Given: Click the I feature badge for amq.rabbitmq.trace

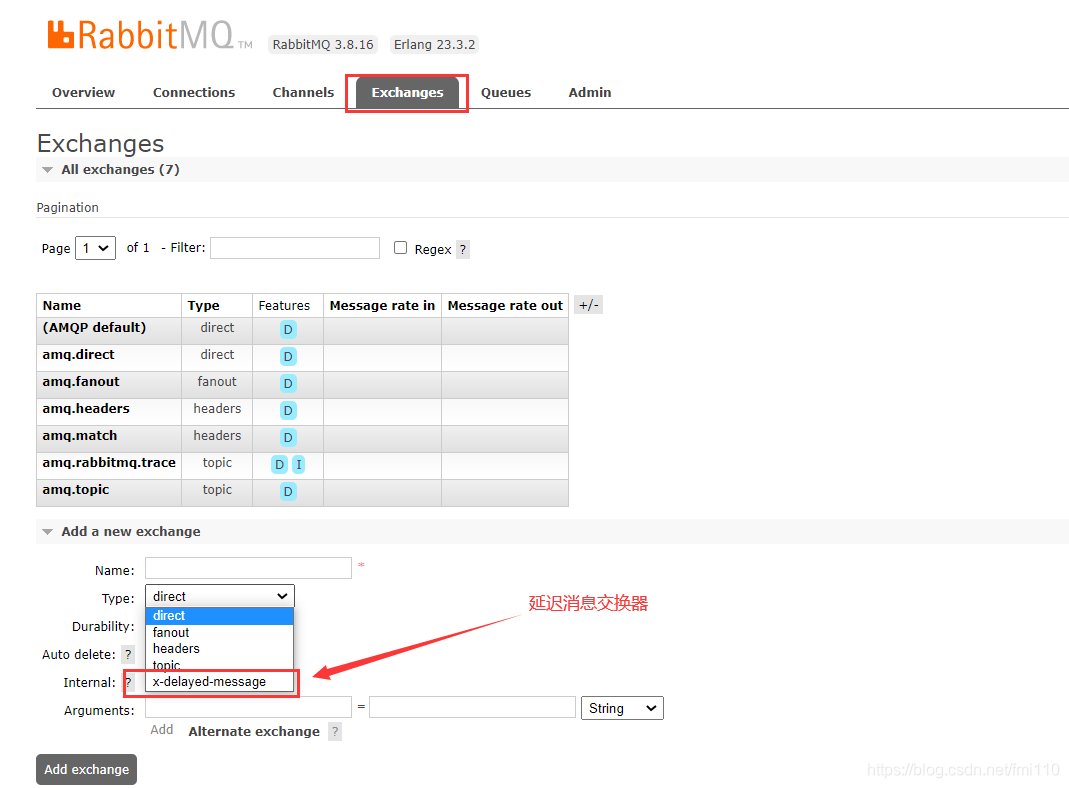Looking at the screenshot, I should coord(298,465).
